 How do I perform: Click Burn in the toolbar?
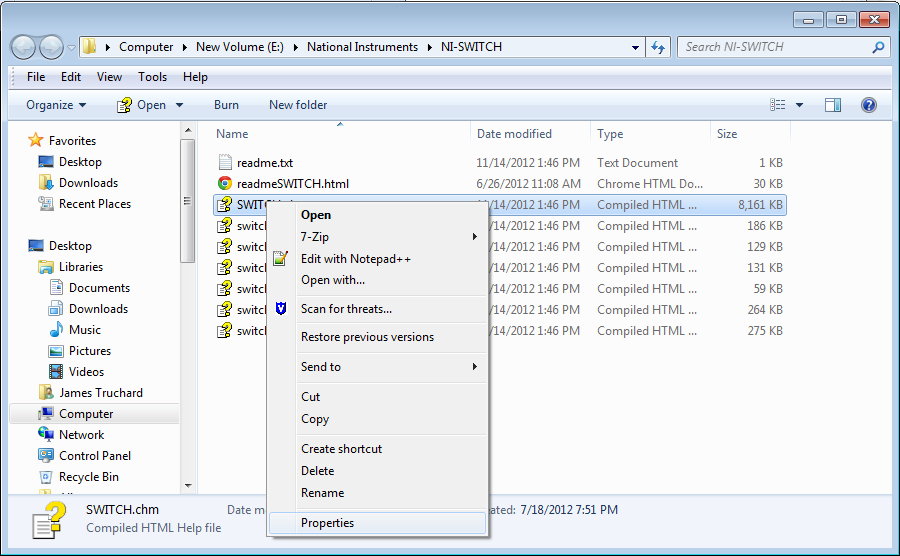[226, 105]
